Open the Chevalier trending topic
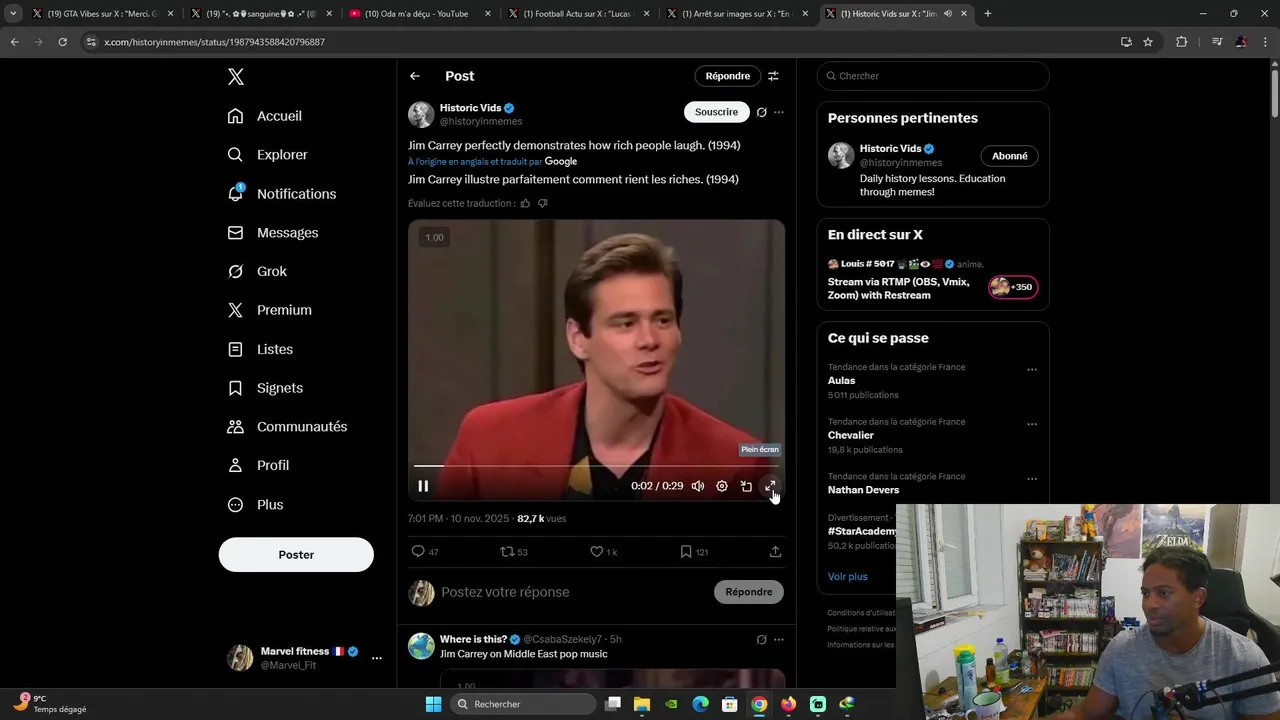1280x720 pixels. [x=850, y=435]
